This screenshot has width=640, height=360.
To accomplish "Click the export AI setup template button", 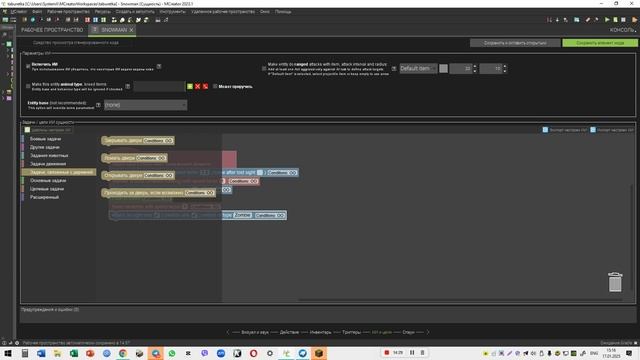I will (x=565, y=130).
